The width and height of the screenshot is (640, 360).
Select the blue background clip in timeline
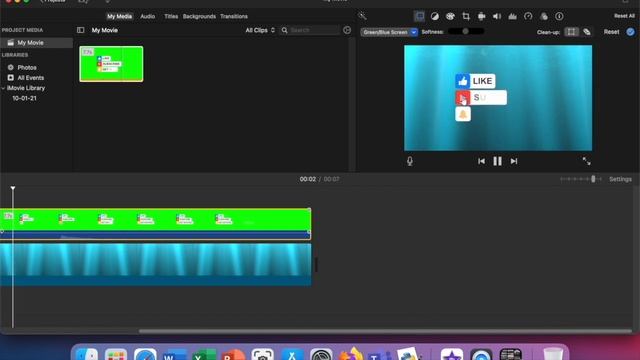(x=156, y=264)
